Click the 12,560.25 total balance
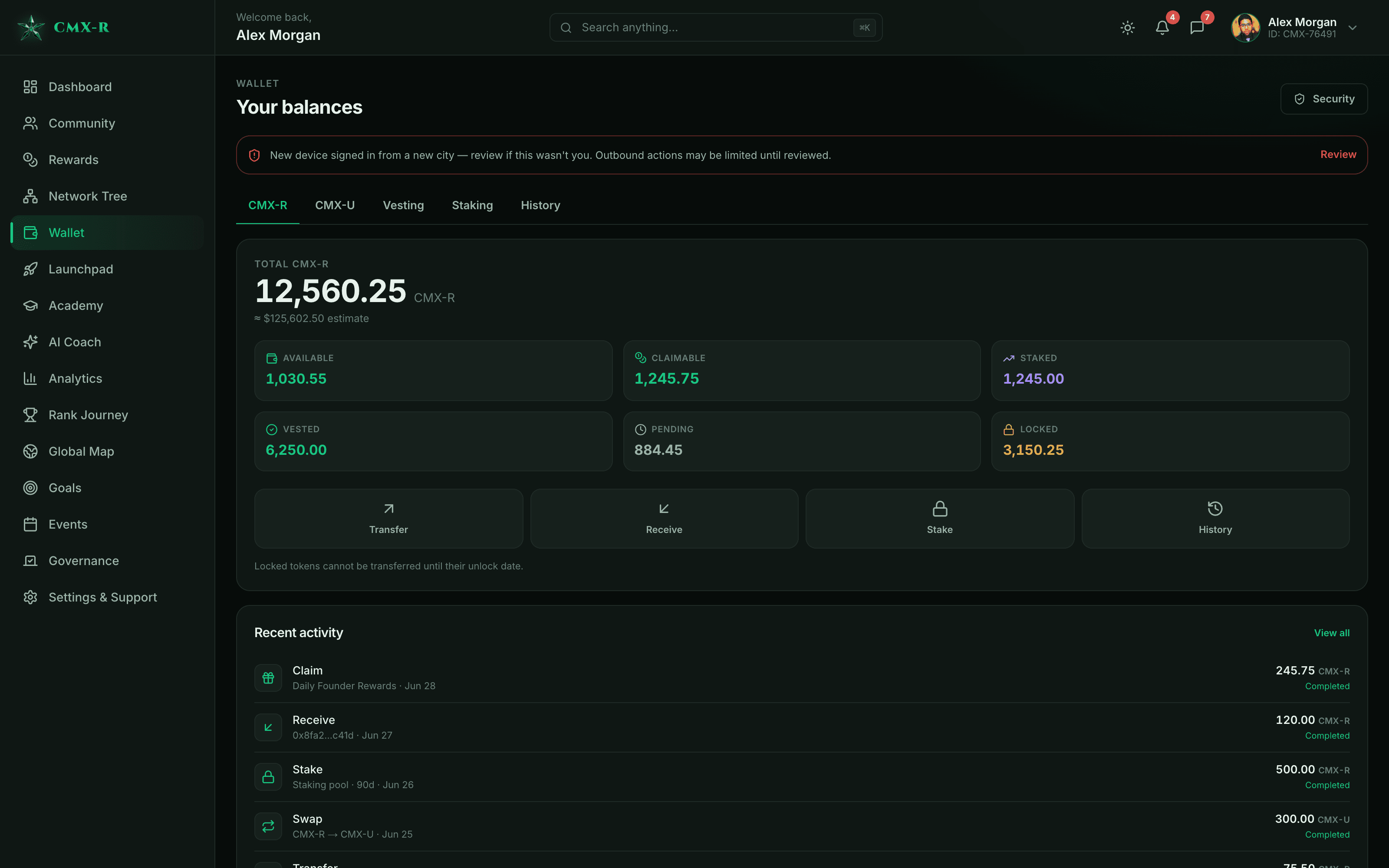Image resolution: width=1389 pixels, height=868 pixels. tap(331, 291)
